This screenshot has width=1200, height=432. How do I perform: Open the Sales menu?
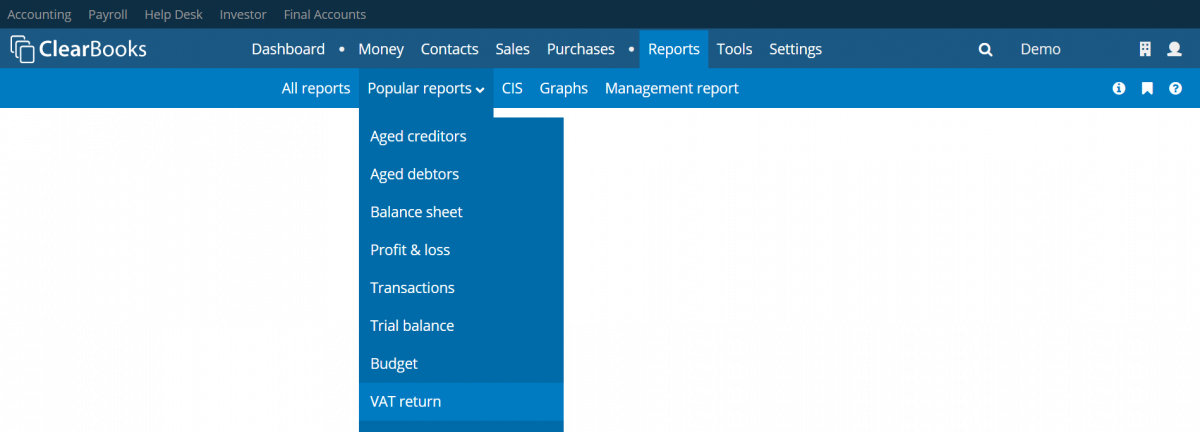coord(512,49)
